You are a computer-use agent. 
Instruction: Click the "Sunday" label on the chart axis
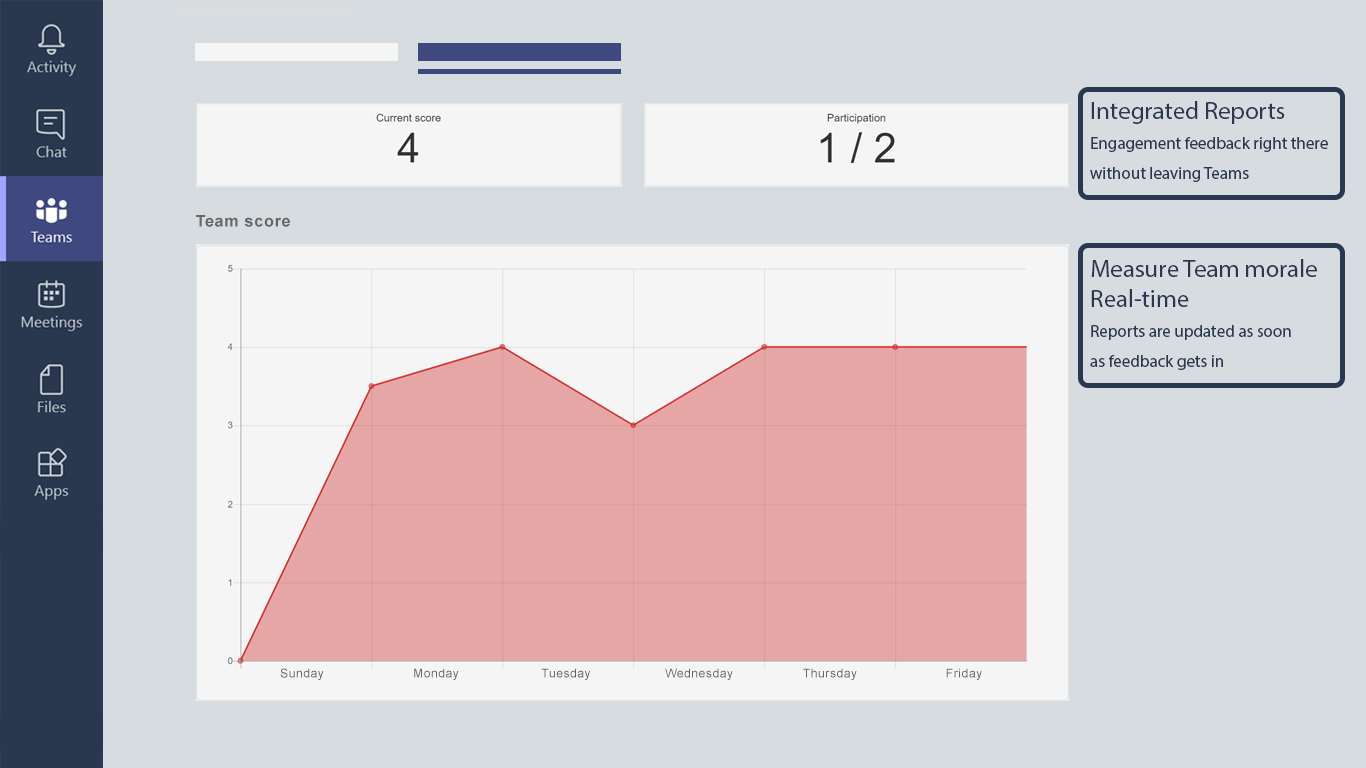click(x=302, y=674)
